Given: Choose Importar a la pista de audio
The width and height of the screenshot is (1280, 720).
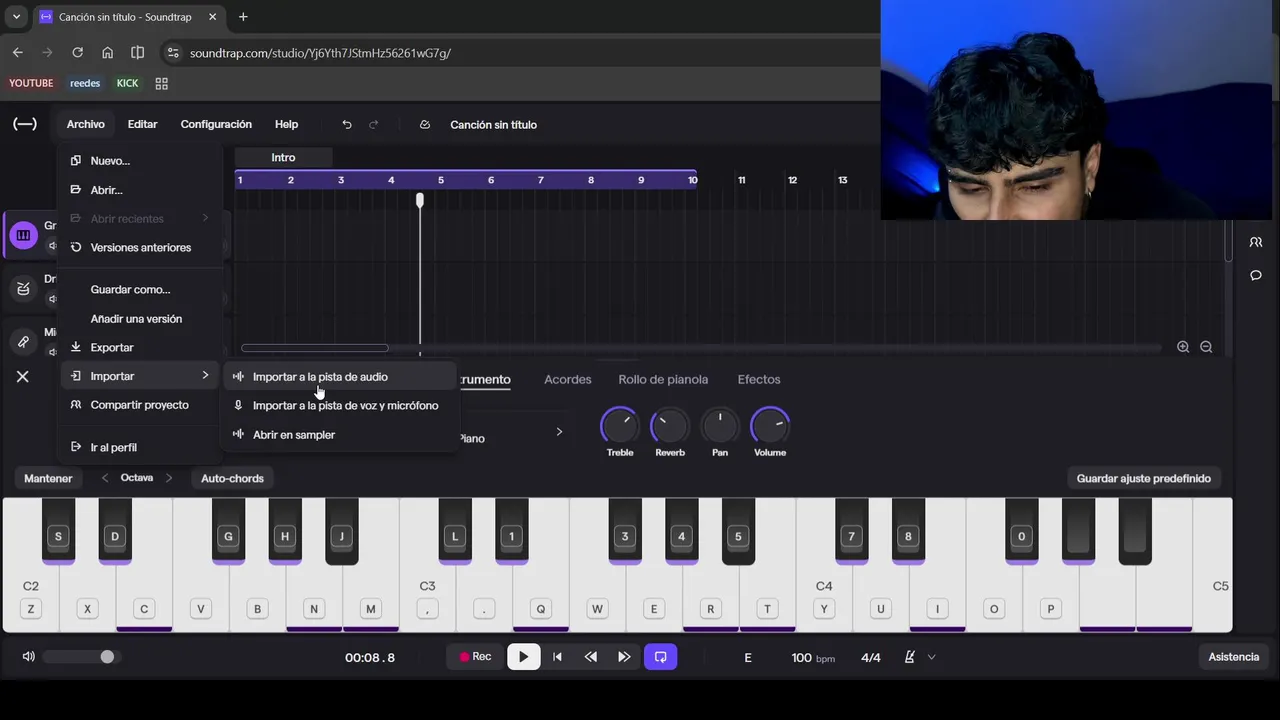Looking at the screenshot, I should click(338, 377).
